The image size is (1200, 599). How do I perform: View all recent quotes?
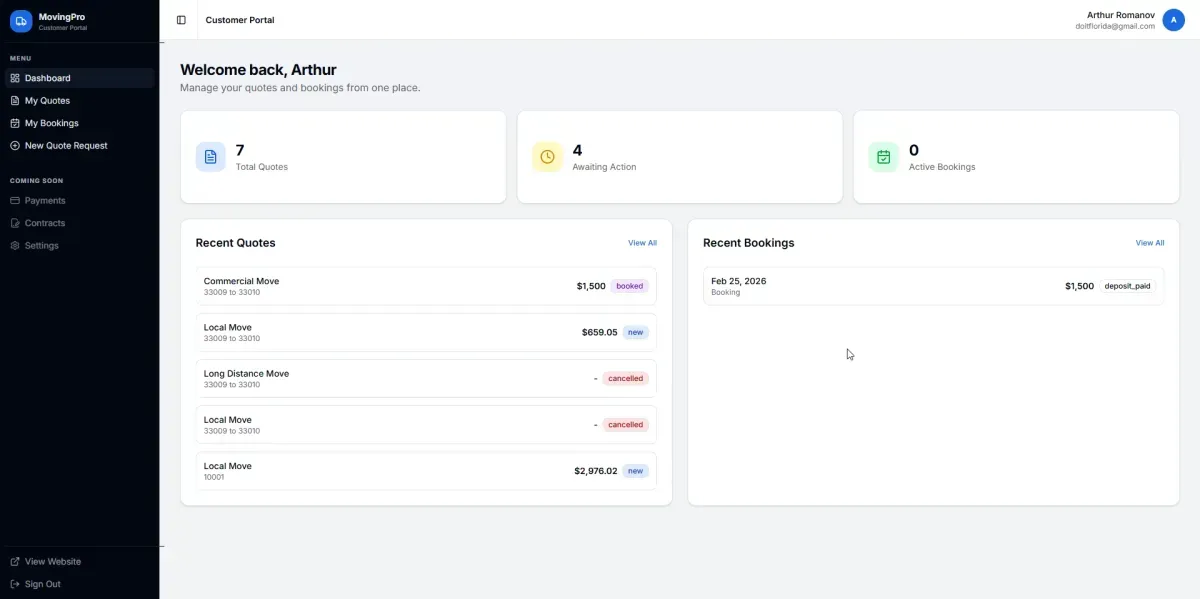(x=642, y=243)
